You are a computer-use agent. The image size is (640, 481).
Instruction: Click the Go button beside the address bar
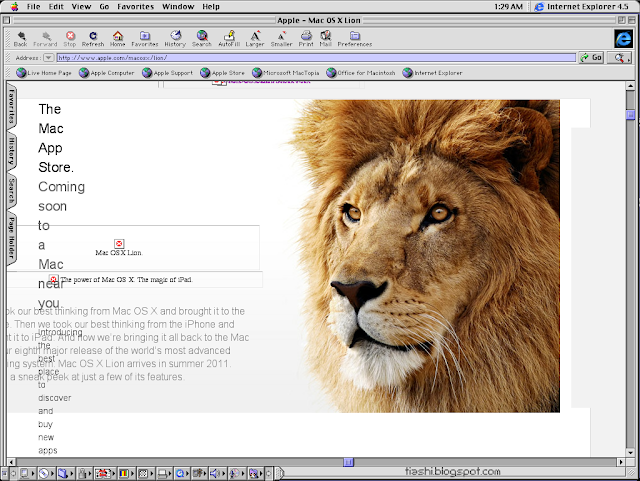tap(591, 58)
